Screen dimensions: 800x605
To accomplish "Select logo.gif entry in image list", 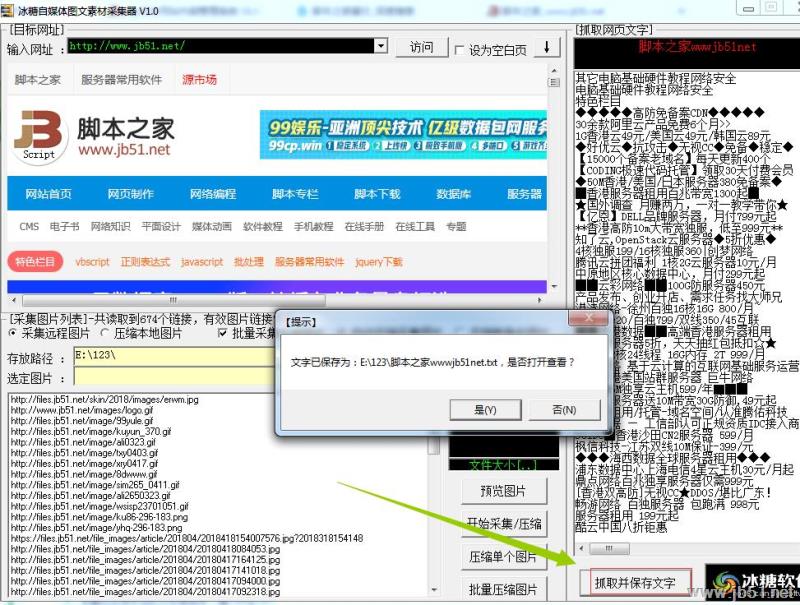I will pyautogui.click(x=82, y=410).
